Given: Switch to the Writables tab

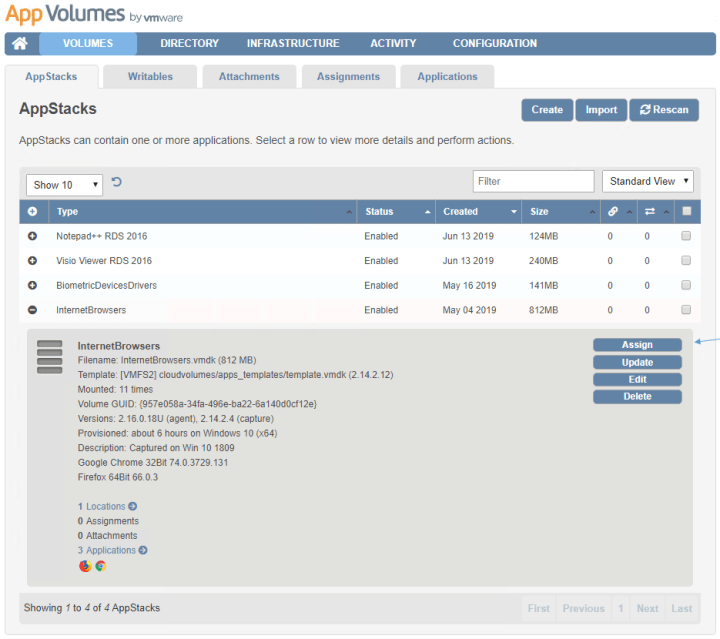Looking at the screenshot, I should pos(150,76).
